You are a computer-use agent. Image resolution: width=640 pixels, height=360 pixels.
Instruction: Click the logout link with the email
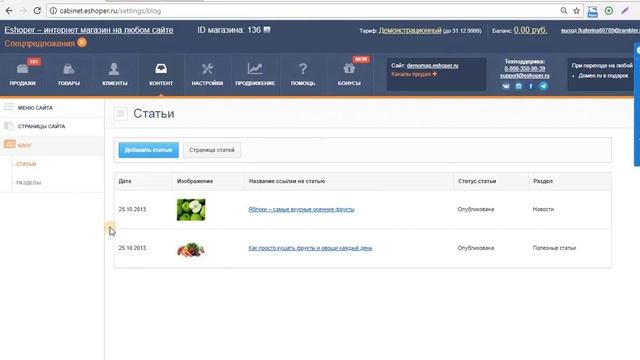click(600, 31)
